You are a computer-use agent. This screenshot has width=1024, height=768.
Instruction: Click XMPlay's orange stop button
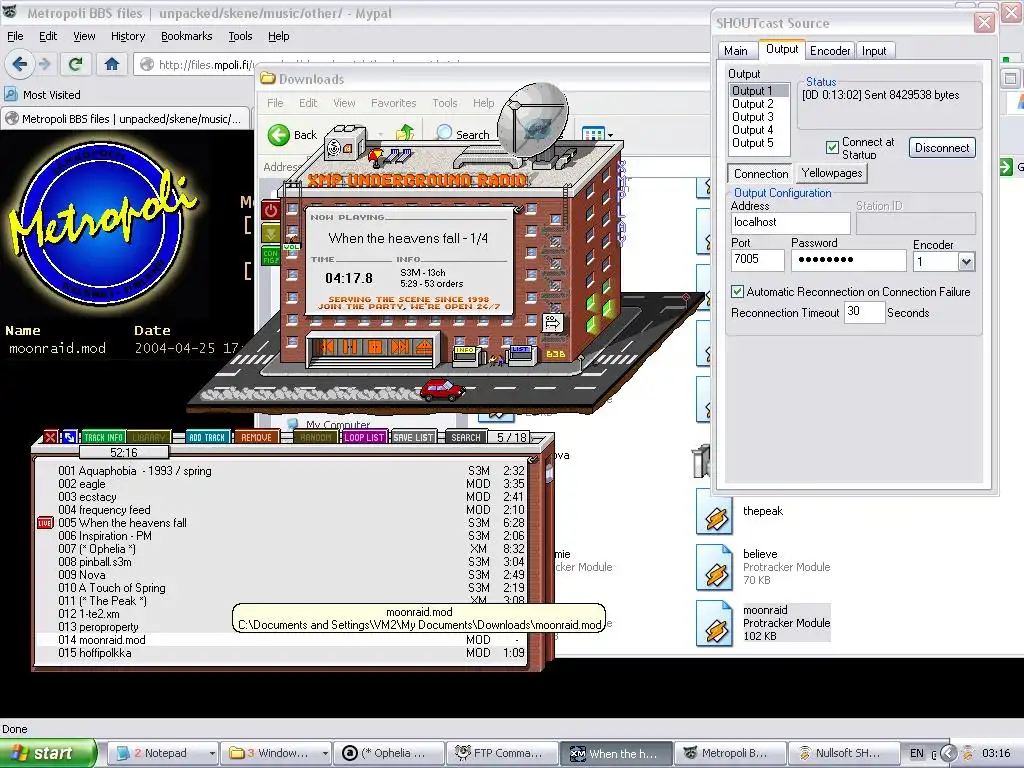pos(375,346)
